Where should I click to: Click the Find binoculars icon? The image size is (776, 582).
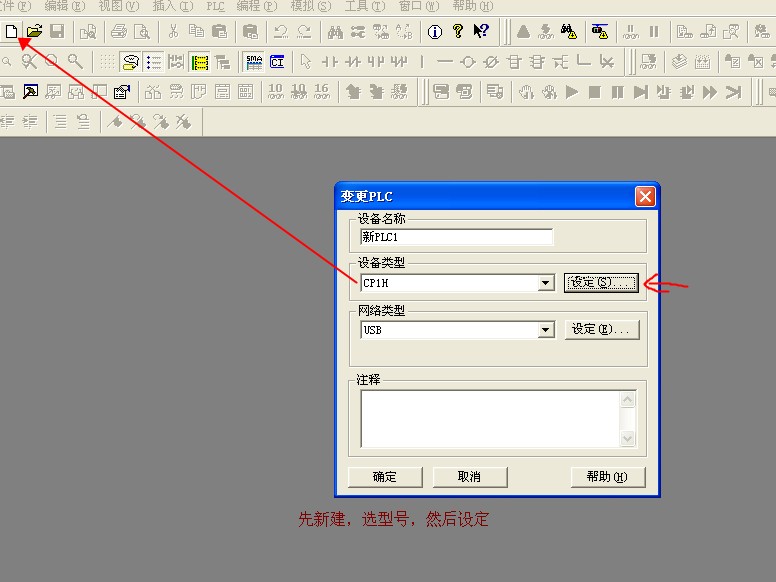point(335,32)
